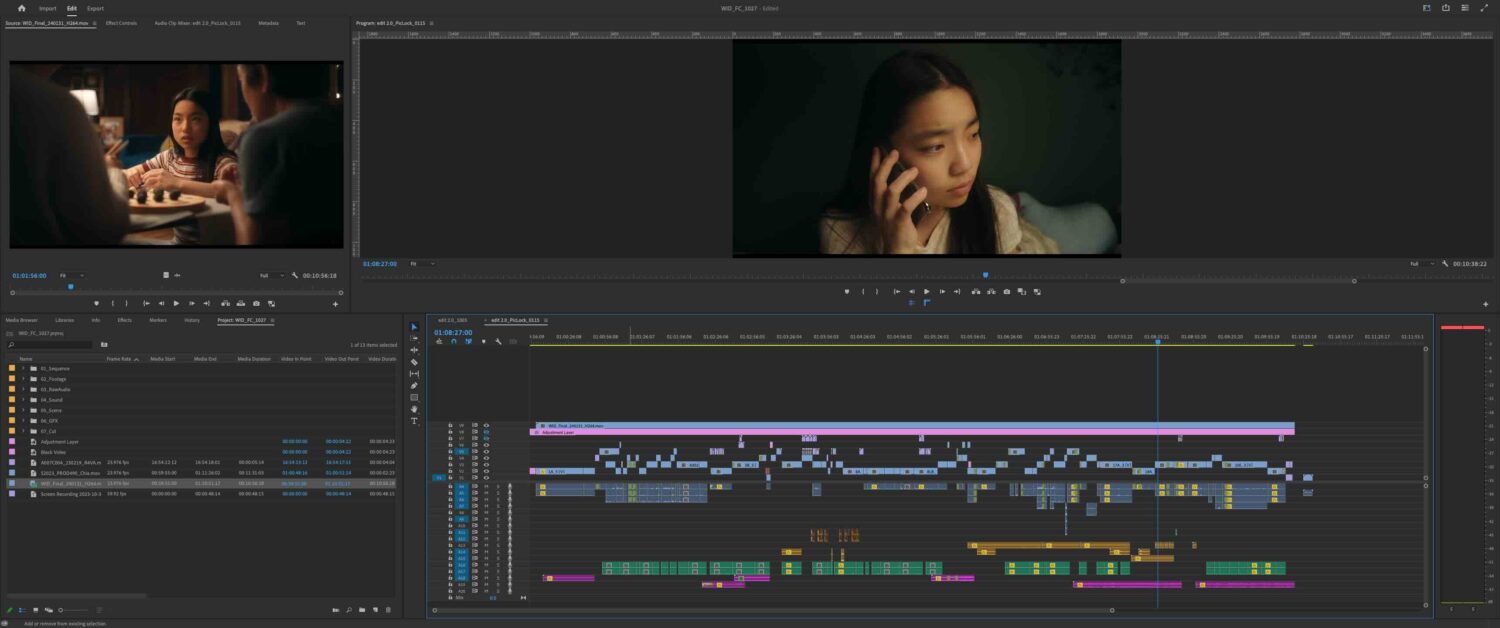
Task: Expand the 02_Footage bin
Action: point(23,379)
